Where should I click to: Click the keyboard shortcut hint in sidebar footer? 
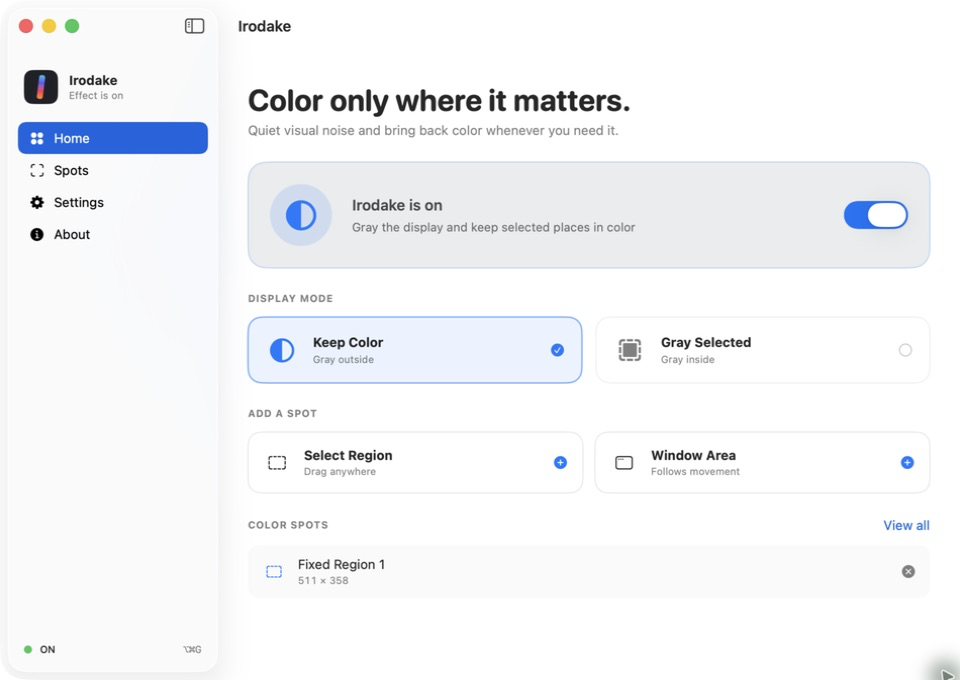tap(192, 649)
